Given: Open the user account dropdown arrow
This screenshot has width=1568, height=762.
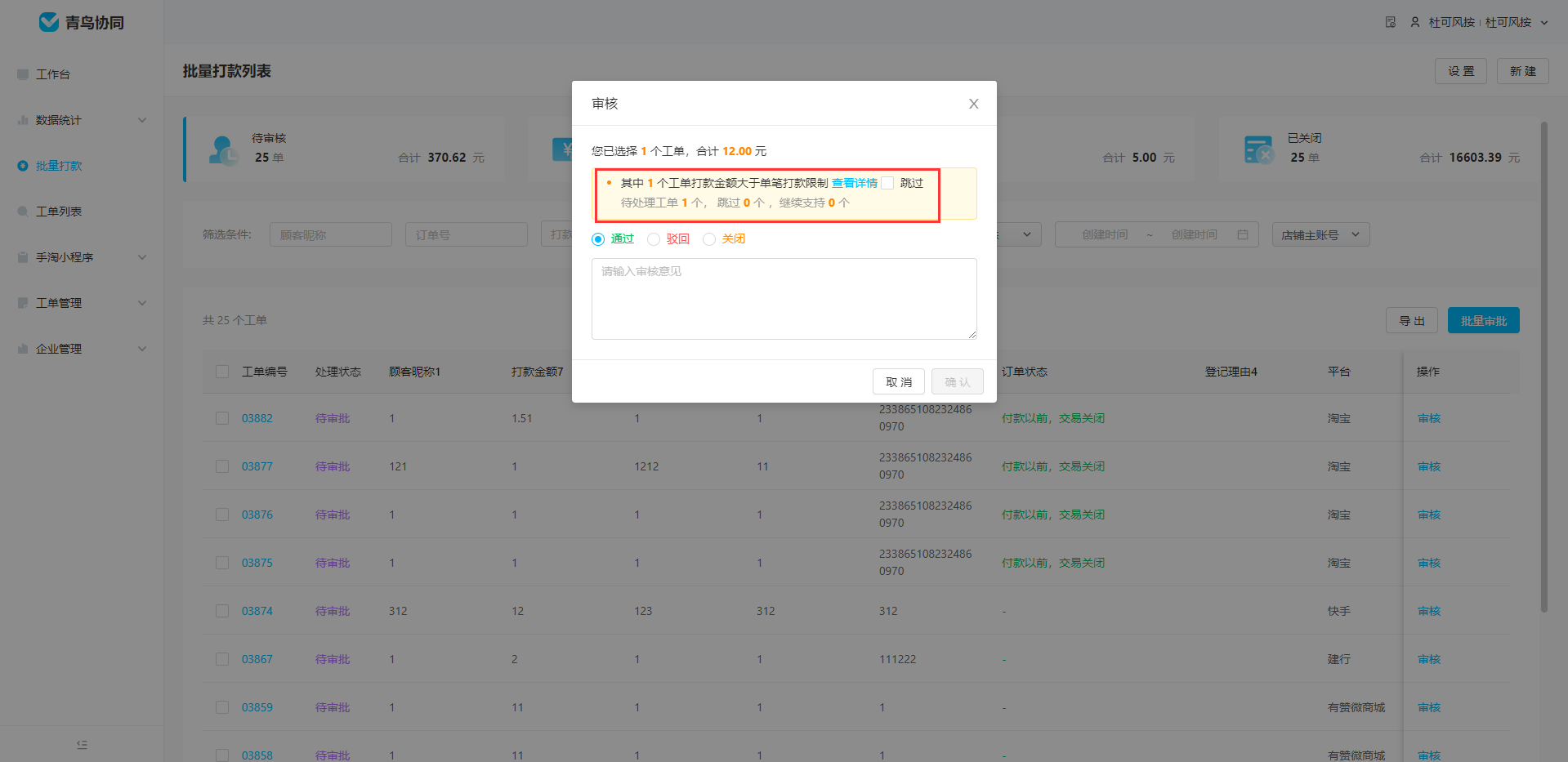Looking at the screenshot, I should (1544, 23).
